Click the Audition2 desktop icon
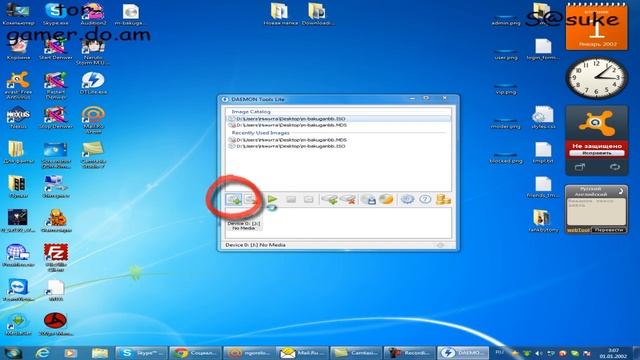The width and height of the screenshot is (640, 360). click(x=93, y=14)
